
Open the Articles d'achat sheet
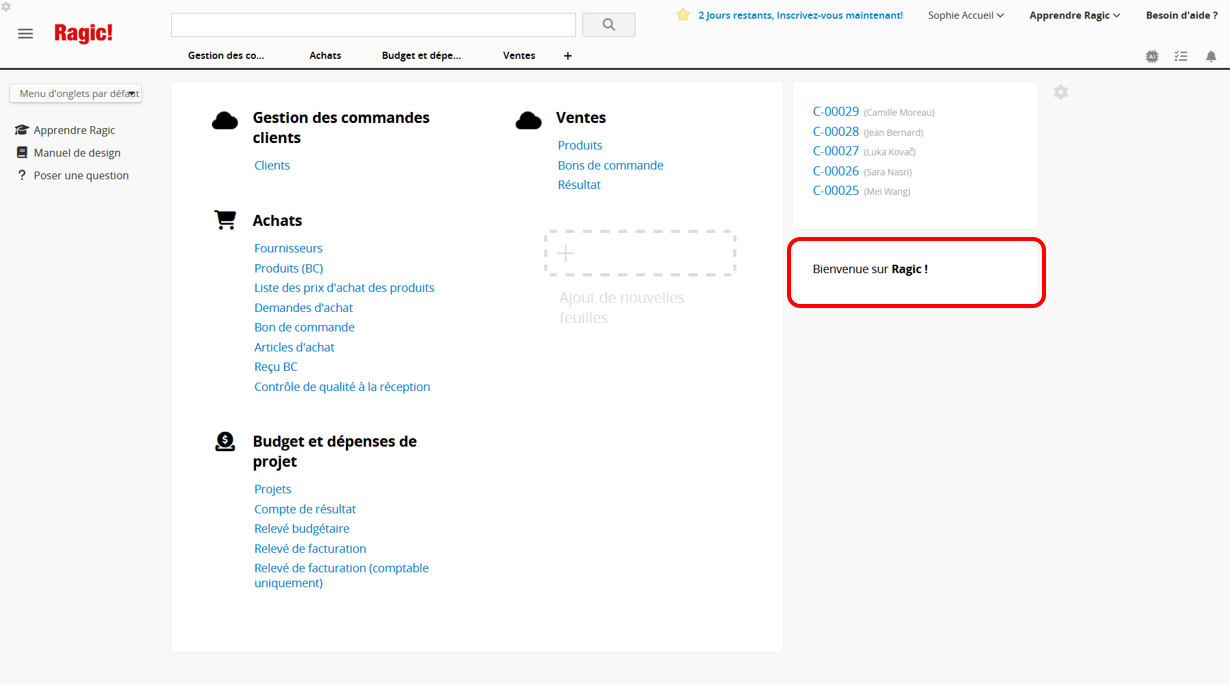pyautogui.click(x=294, y=347)
